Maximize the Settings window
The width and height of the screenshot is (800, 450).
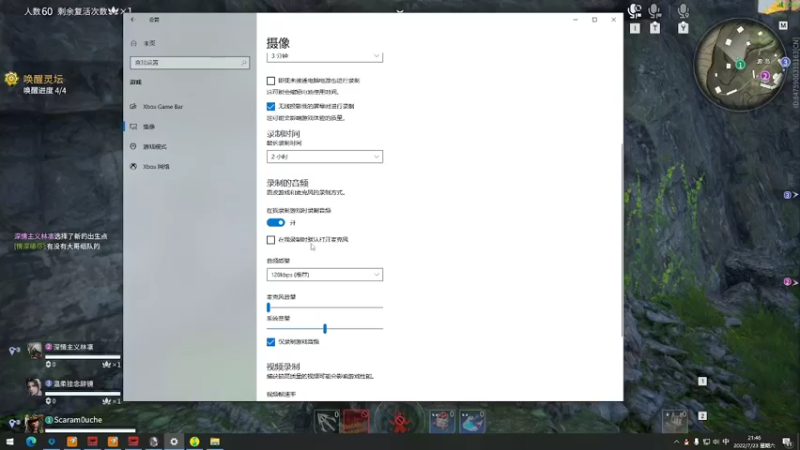594,20
